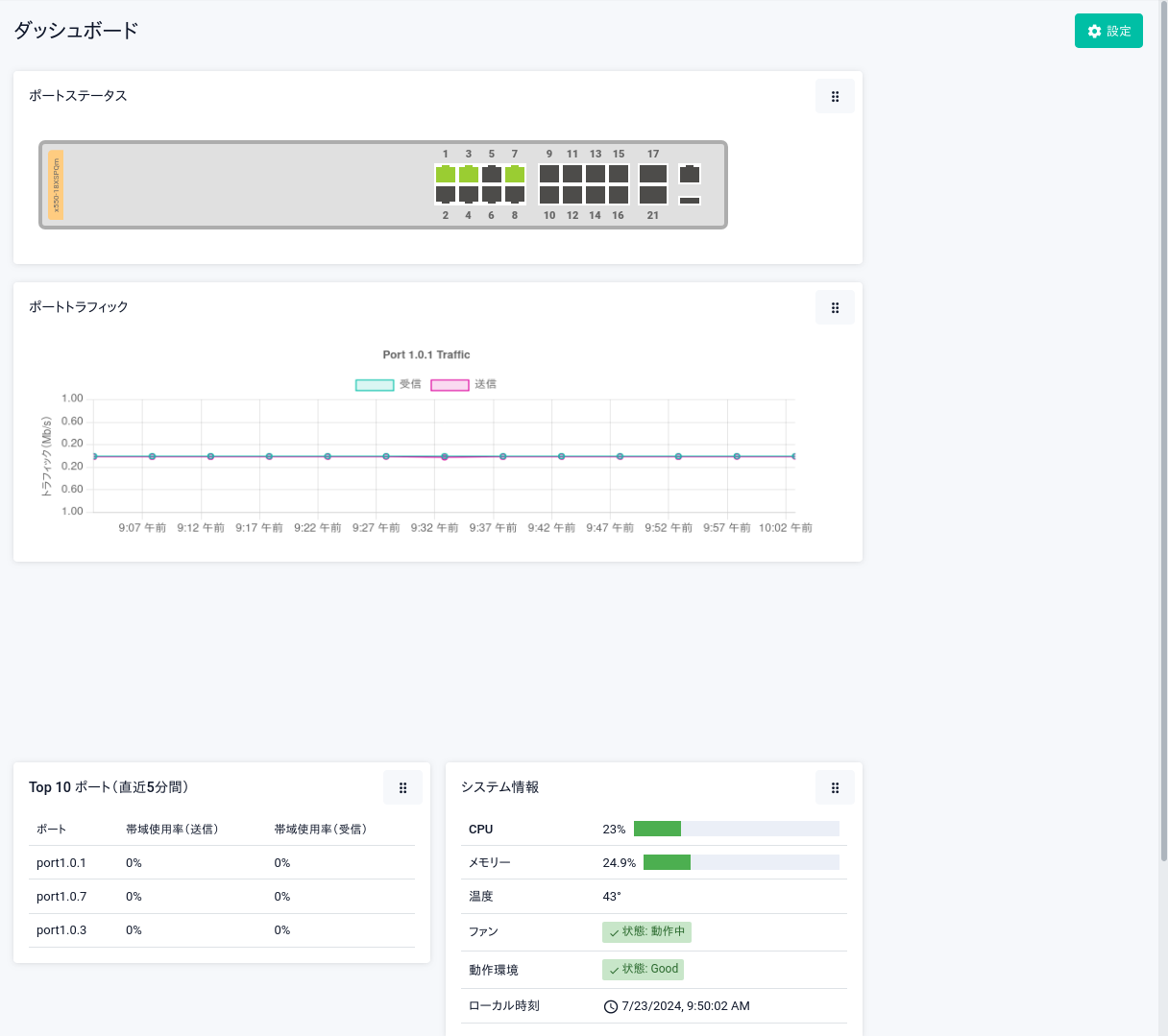Open the ポートステータス panel drag-handle menu

coord(835,96)
